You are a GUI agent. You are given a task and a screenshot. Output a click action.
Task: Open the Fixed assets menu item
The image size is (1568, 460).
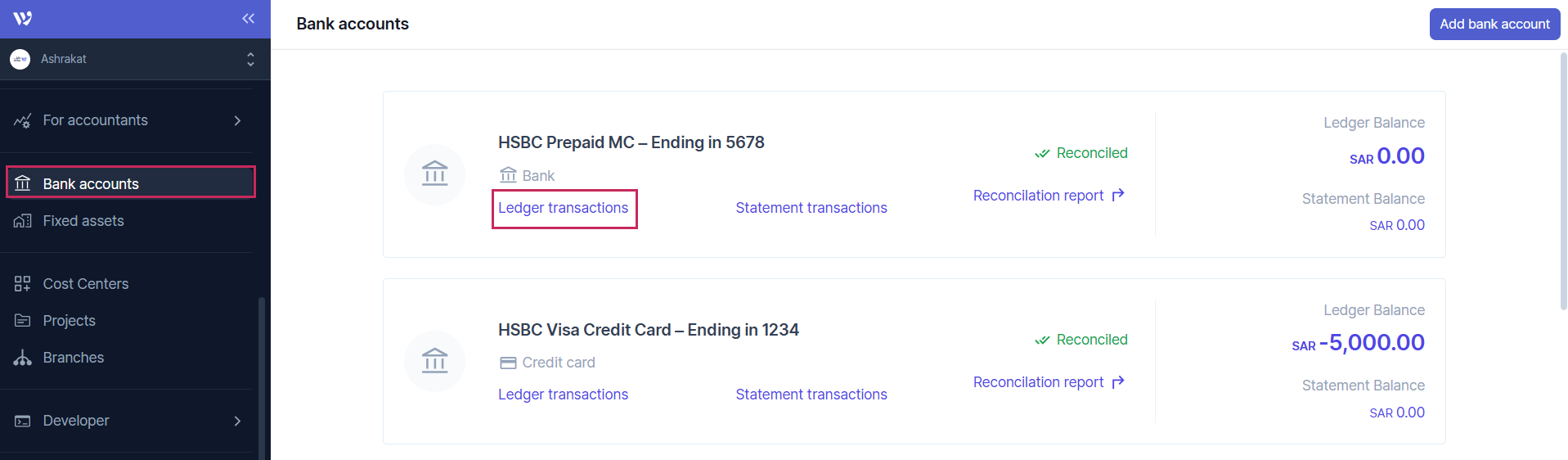click(83, 221)
